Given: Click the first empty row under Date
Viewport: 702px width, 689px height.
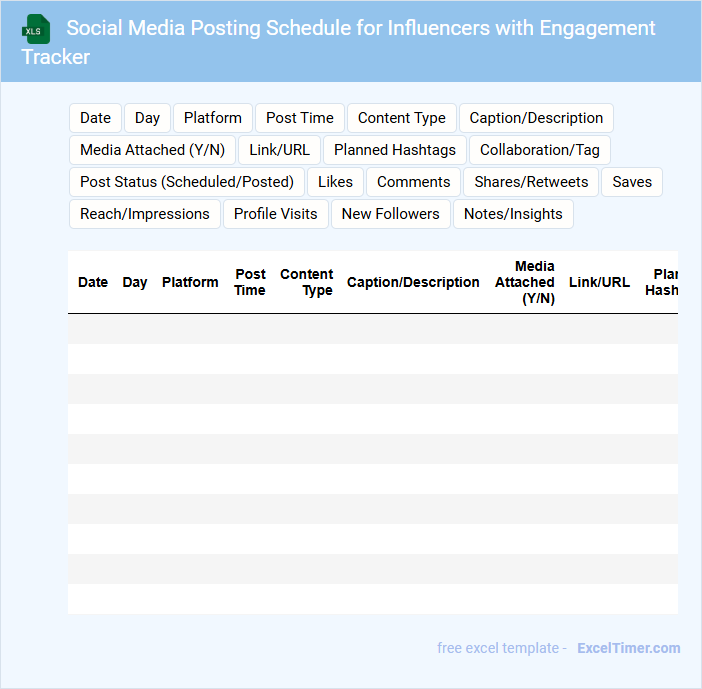Looking at the screenshot, I should pyautogui.click(x=93, y=329).
